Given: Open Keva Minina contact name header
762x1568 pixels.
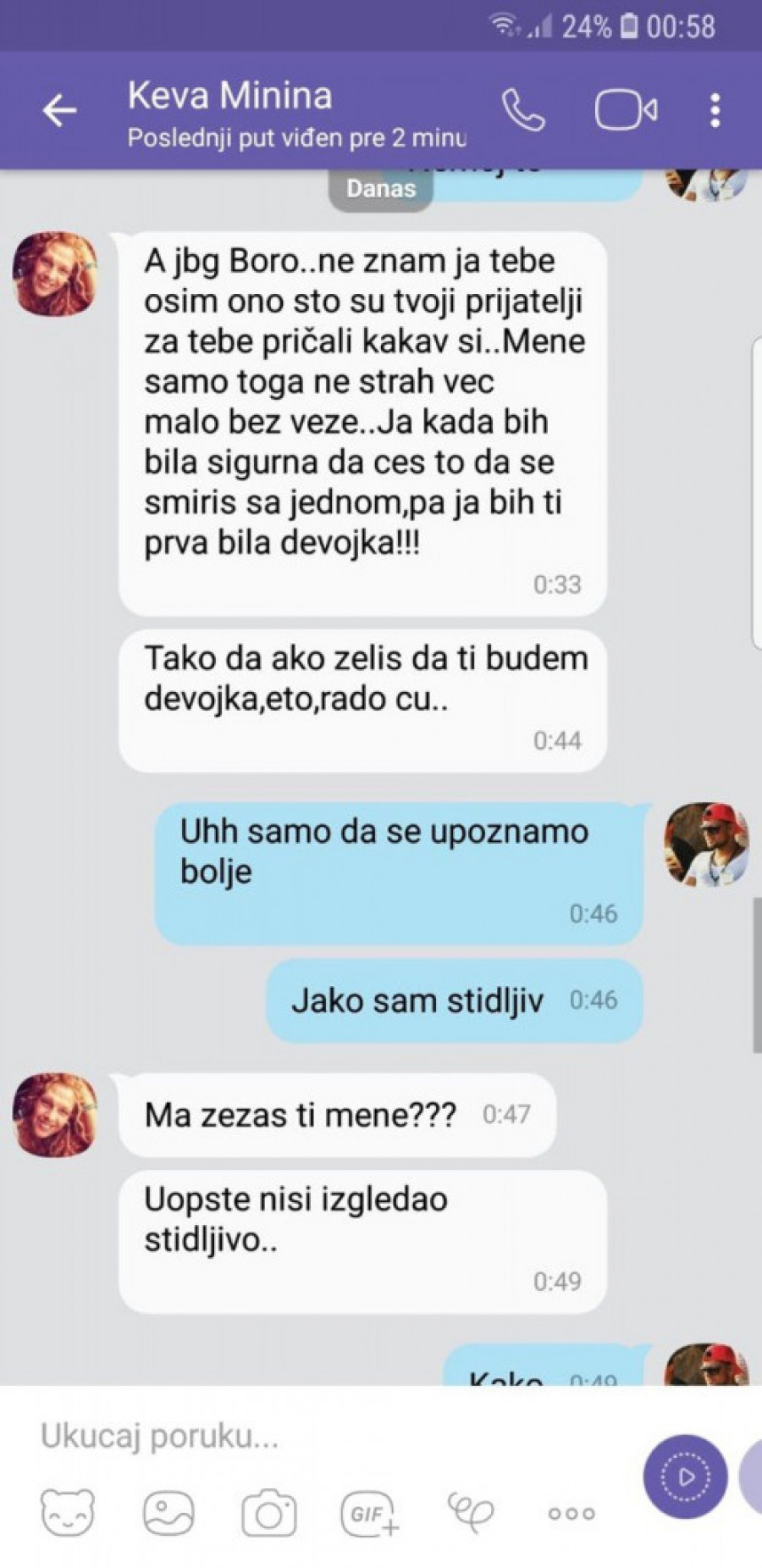Looking at the screenshot, I should tap(229, 95).
